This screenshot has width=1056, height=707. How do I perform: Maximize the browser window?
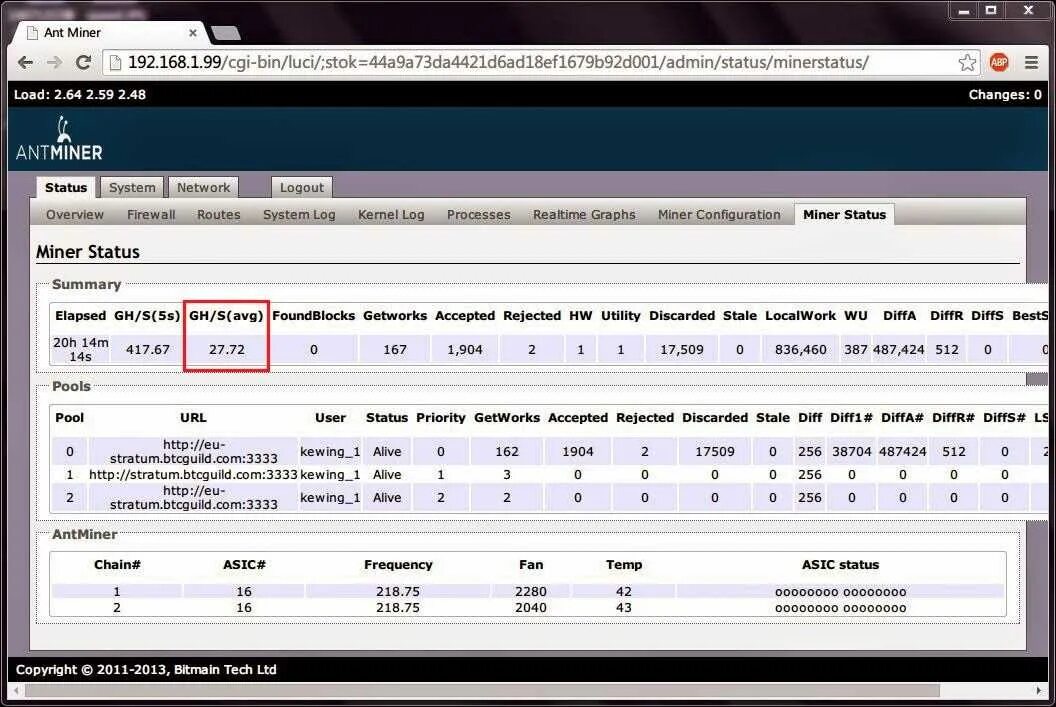coord(991,10)
